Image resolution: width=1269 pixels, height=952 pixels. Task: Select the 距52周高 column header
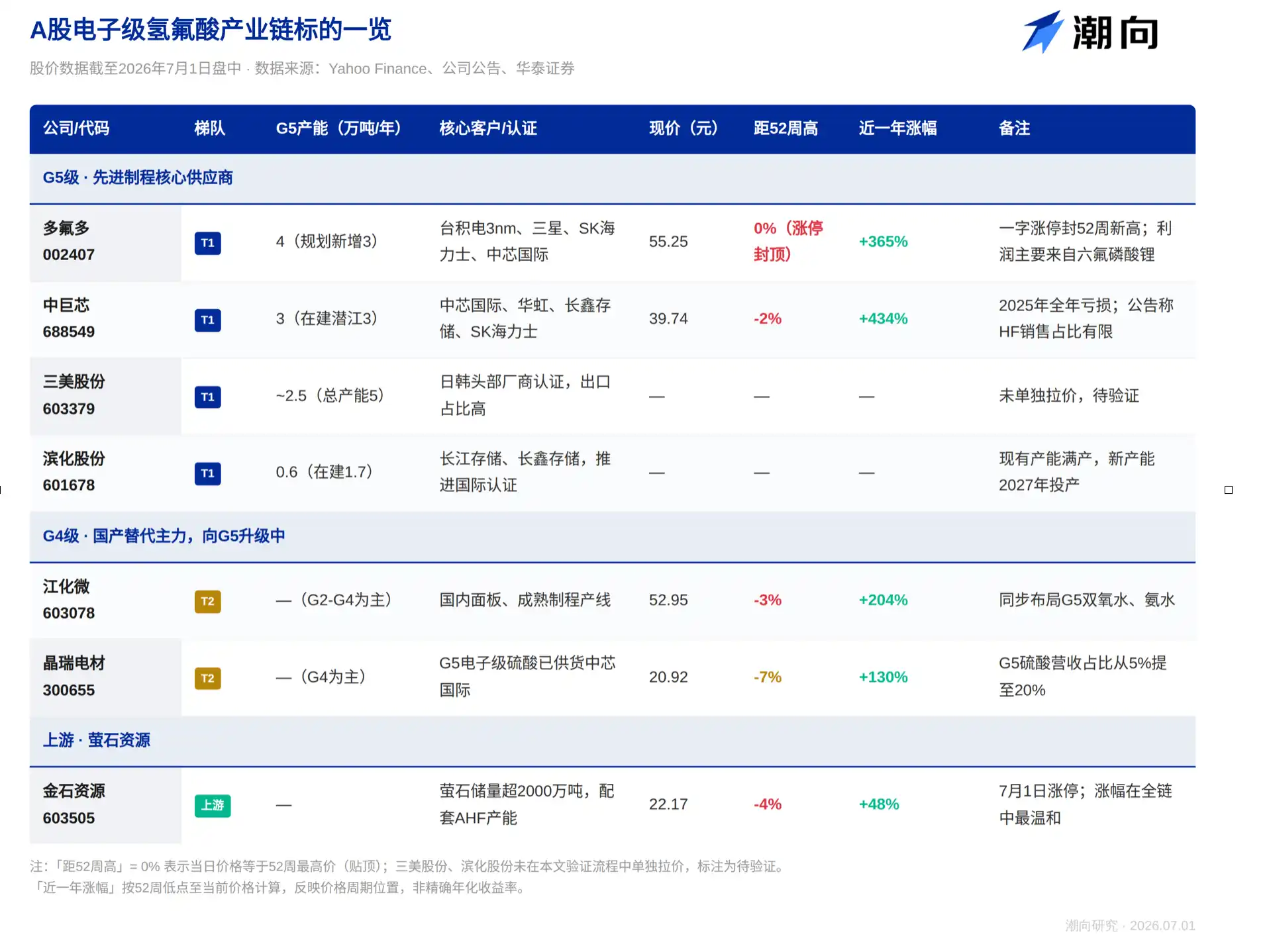point(786,128)
